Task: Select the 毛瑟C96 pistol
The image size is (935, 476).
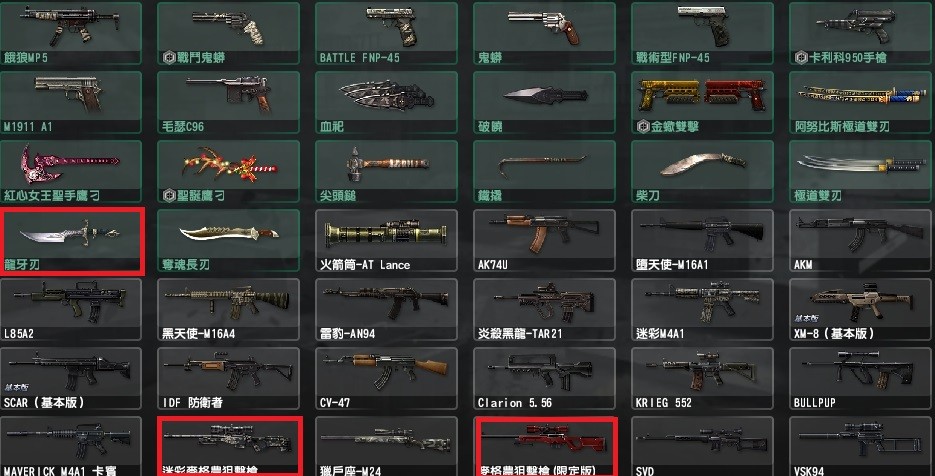Action: click(228, 102)
